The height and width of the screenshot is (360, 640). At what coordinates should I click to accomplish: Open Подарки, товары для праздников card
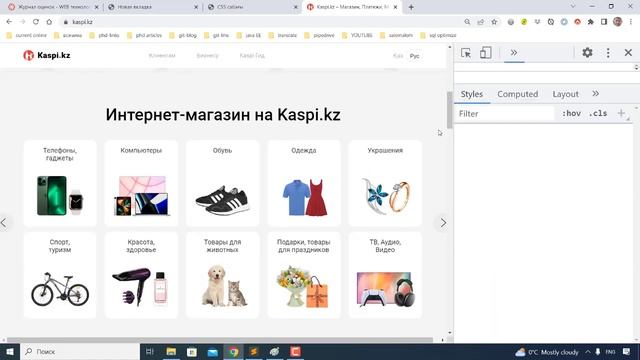click(x=304, y=275)
